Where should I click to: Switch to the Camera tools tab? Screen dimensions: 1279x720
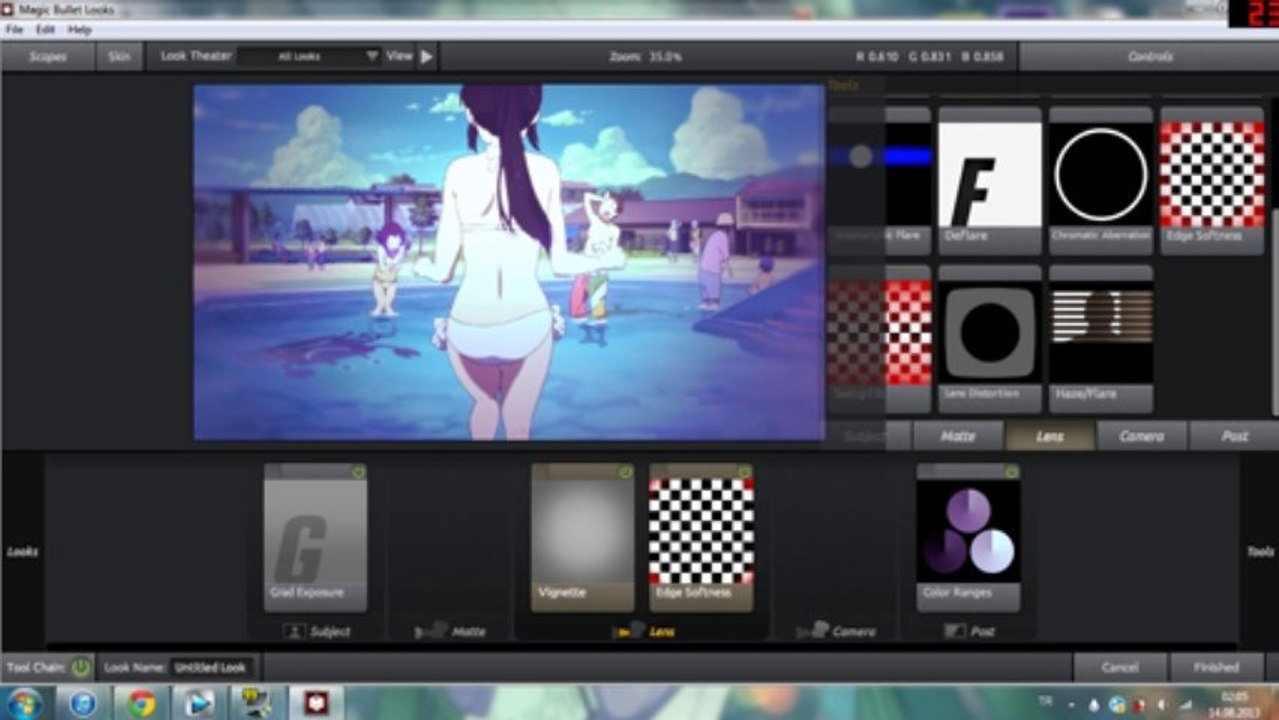pos(1141,436)
